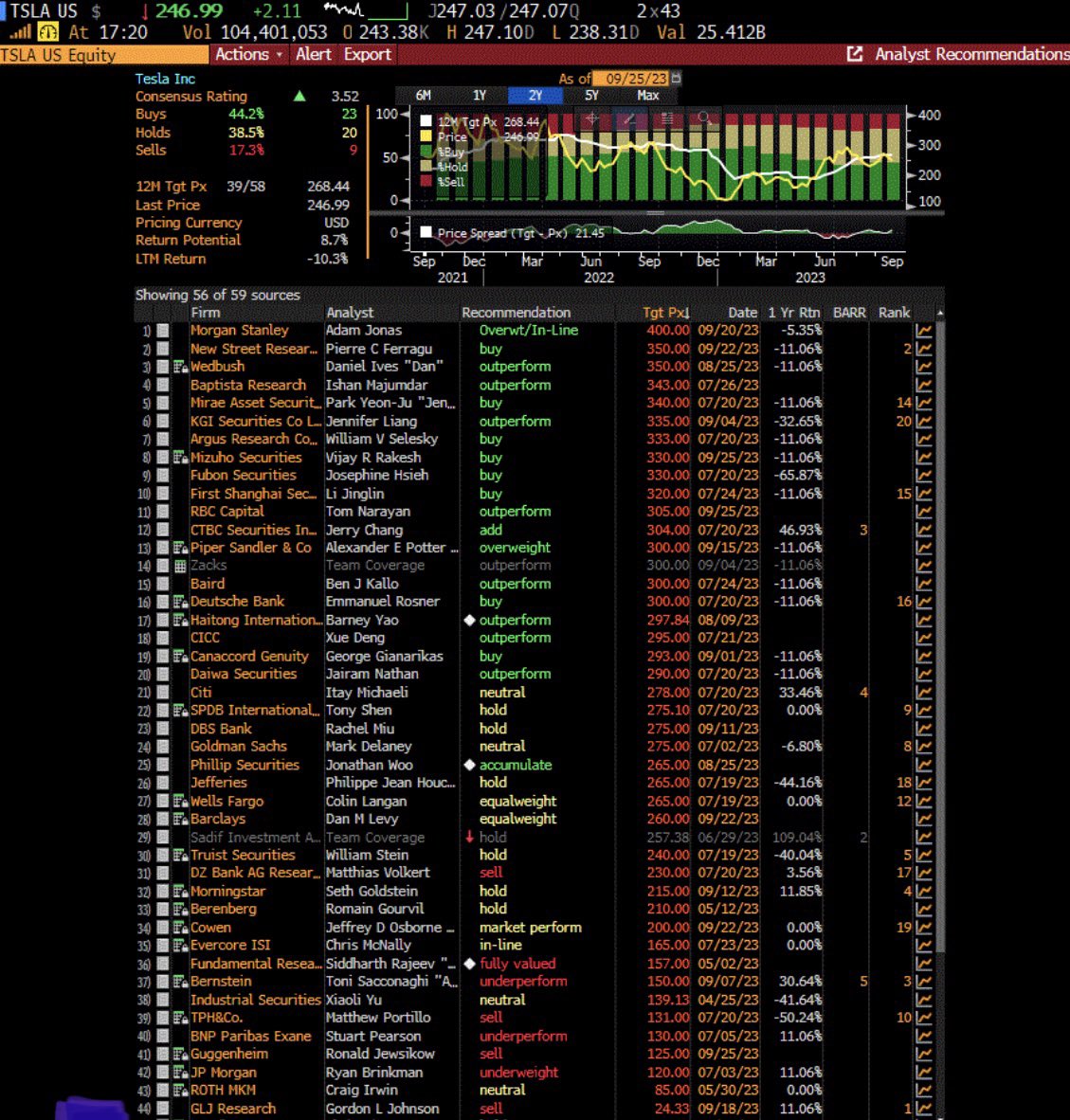Check the Wedbush row checkbox

(x=163, y=367)
